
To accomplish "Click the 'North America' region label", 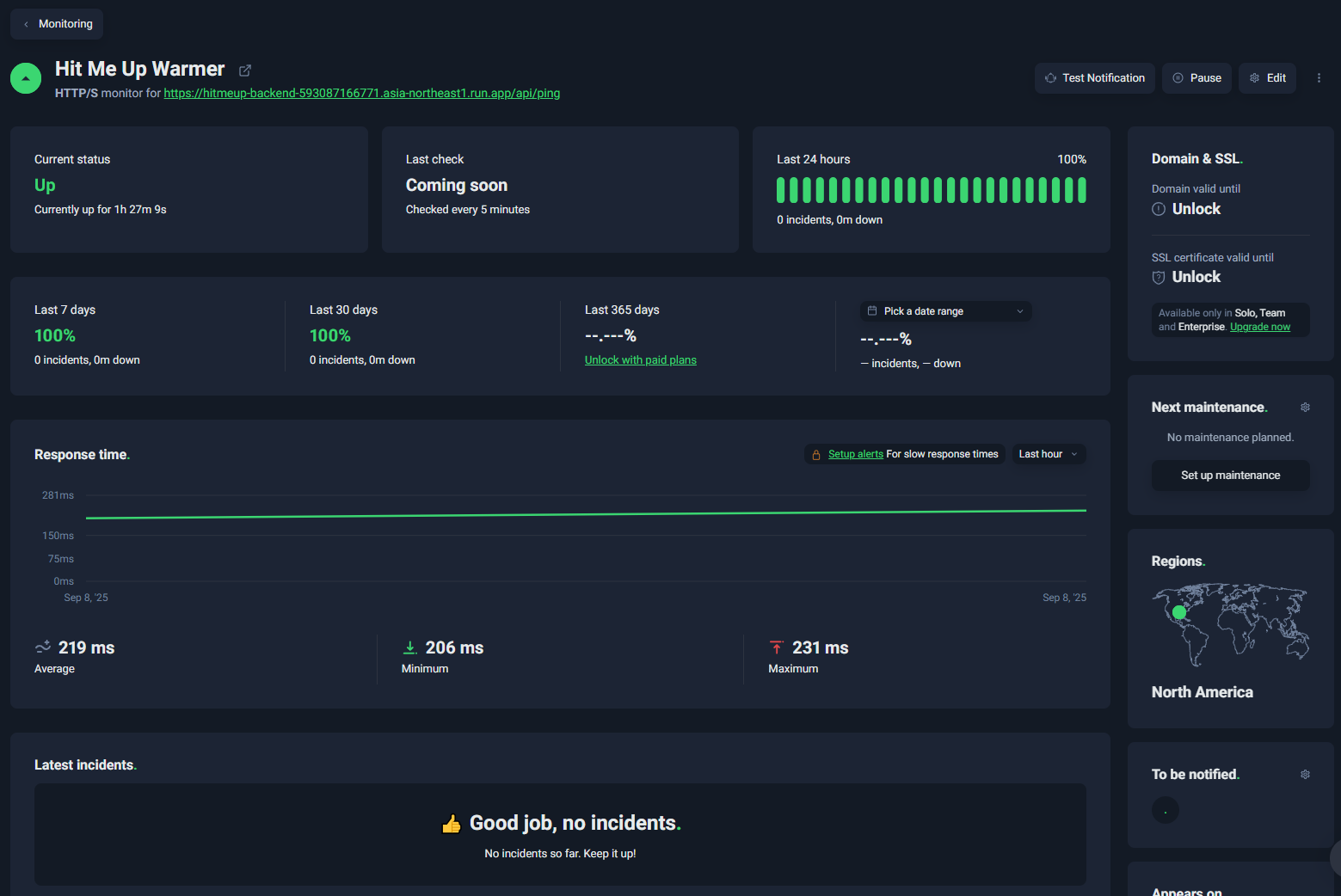I will pyautogui.click(x=1203, y=692).
